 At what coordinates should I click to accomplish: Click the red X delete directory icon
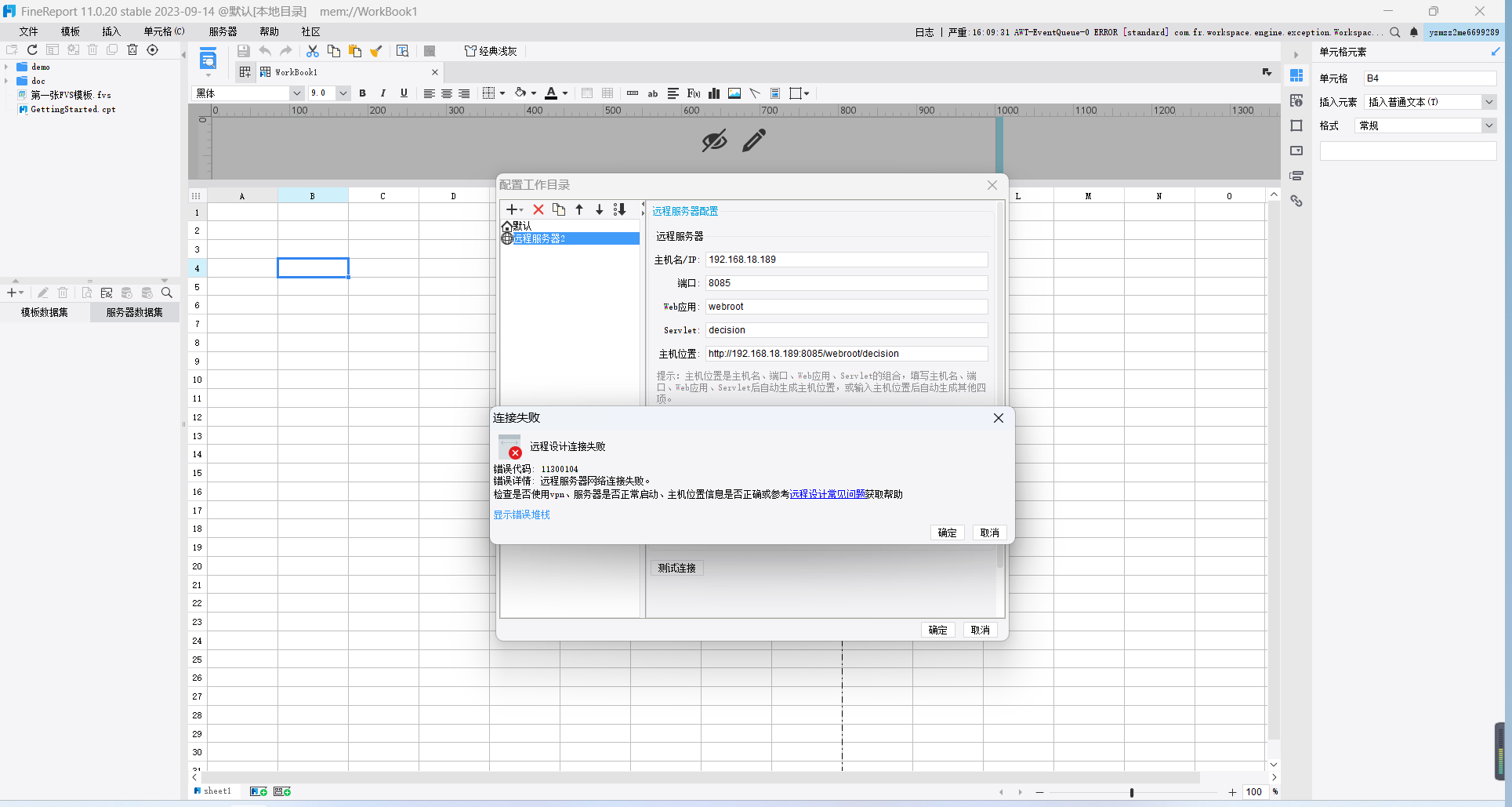coord(538,209)
